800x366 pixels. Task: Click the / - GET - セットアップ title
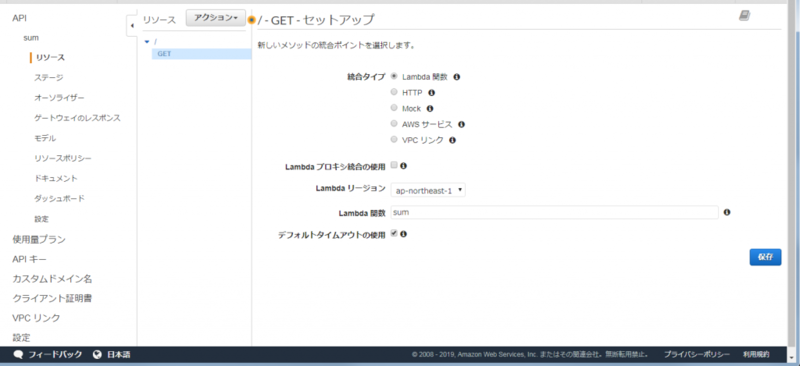(316, 20)
